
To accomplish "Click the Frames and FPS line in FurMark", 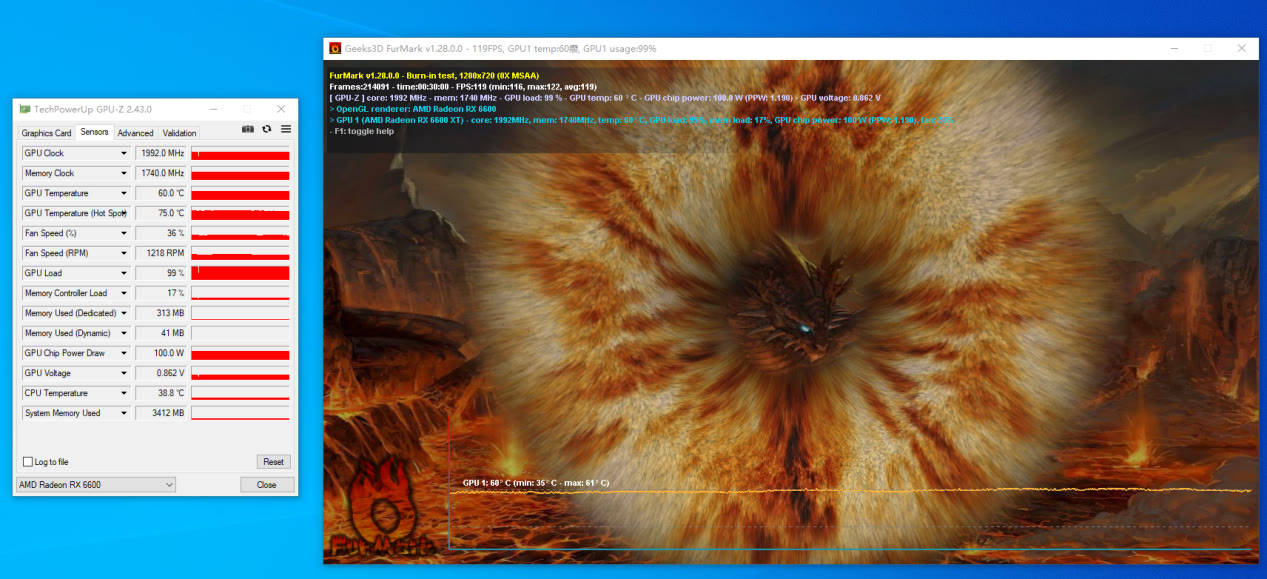I will 463,86.
